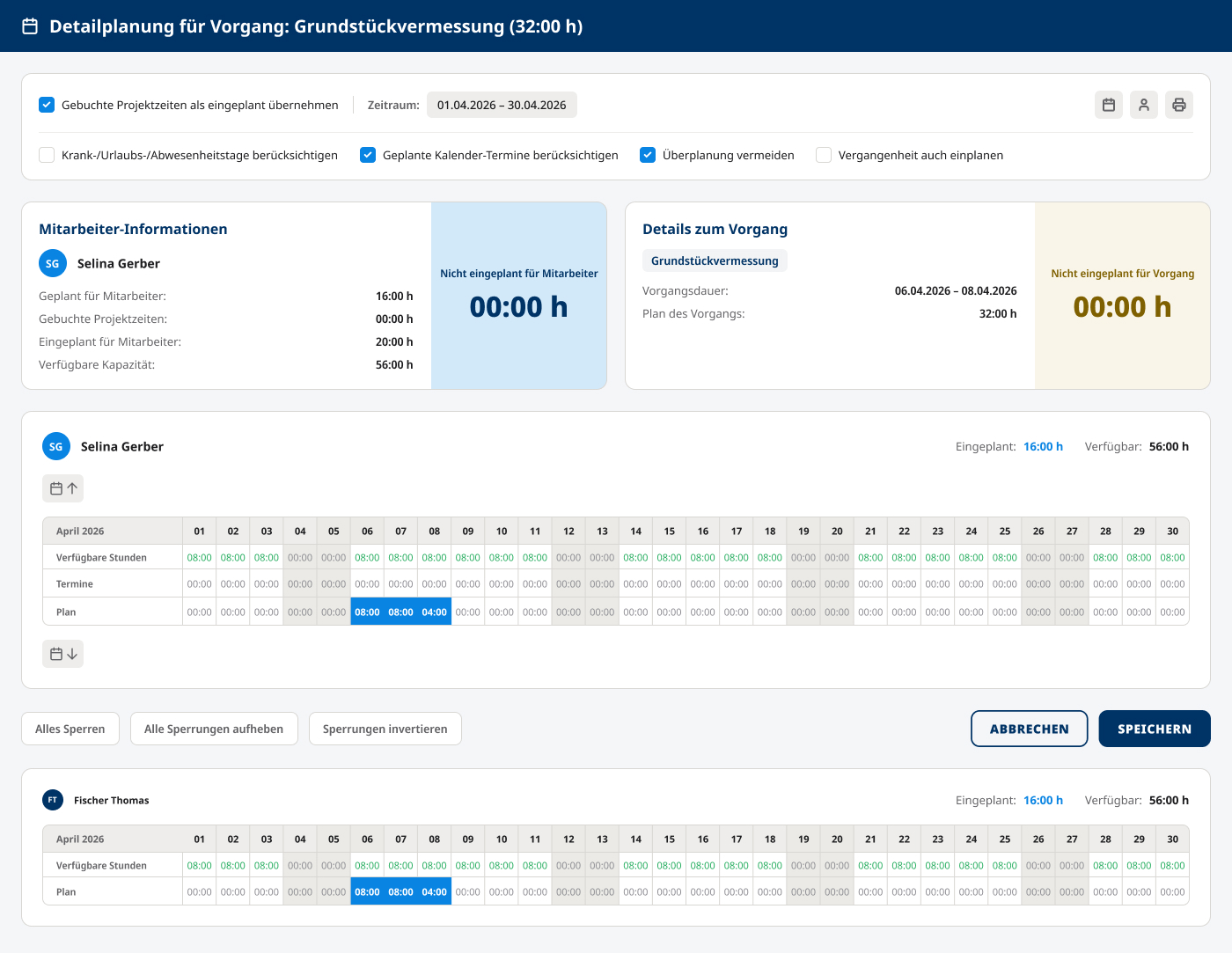Uncheck 'Geplante Kalender-Termine berücksichtigen'
This screenshot has height=953, width=1232.
(368, 155)
